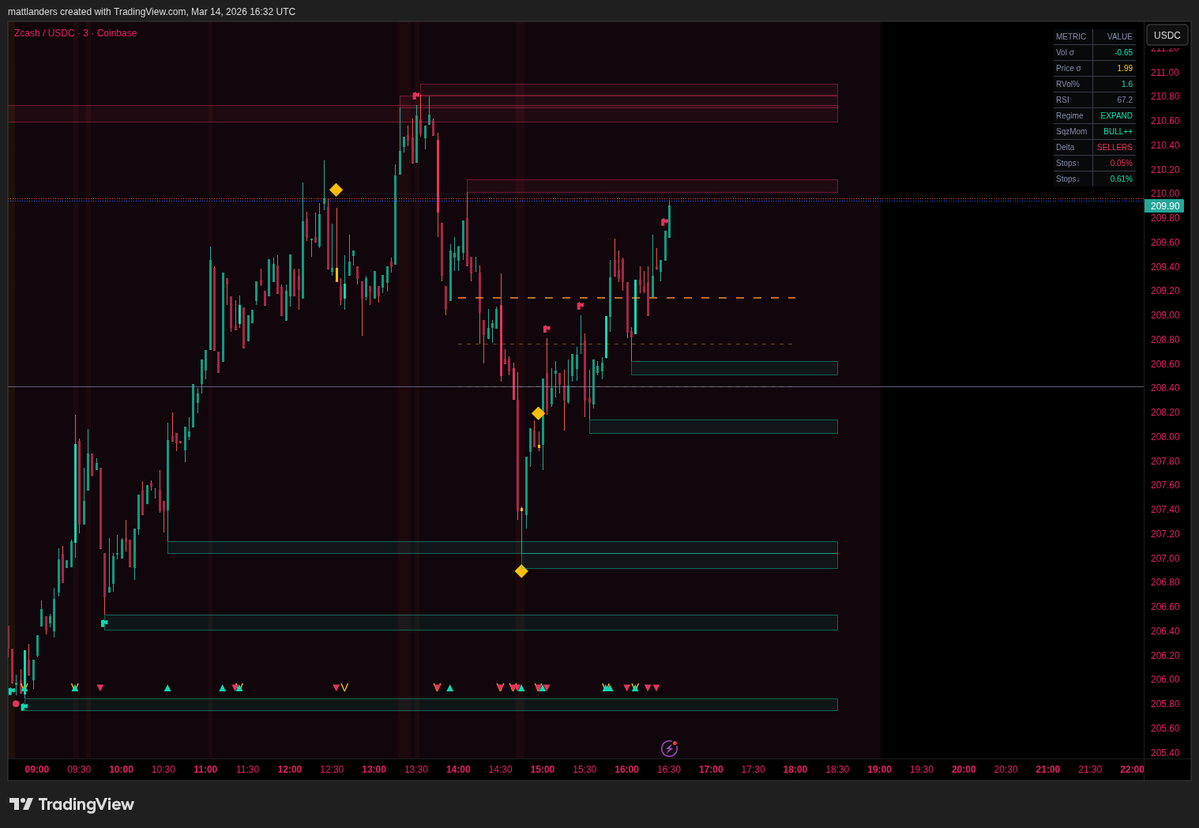Click the 207.00 price axis label

pyautogui.click(x=1165, y=558)
